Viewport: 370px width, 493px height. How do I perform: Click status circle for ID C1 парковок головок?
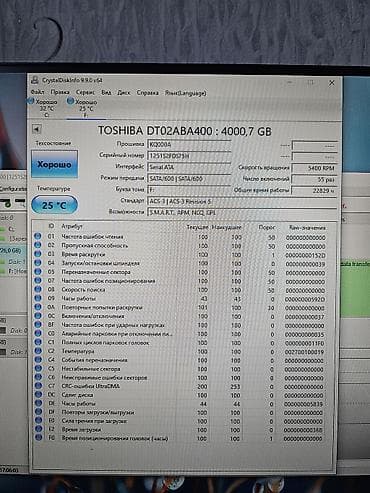(38, 342)
